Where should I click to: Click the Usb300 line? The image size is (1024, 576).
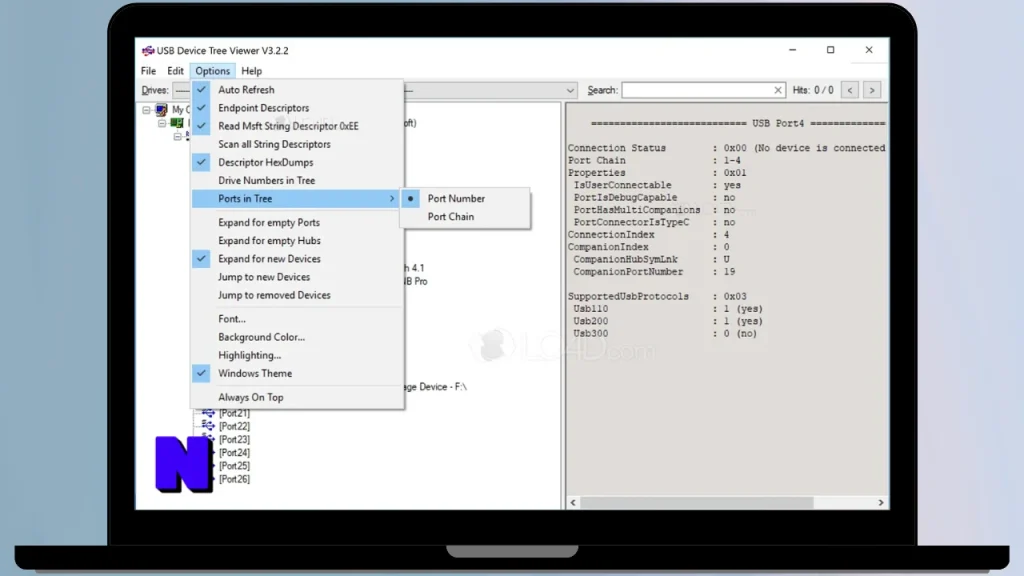665,334
